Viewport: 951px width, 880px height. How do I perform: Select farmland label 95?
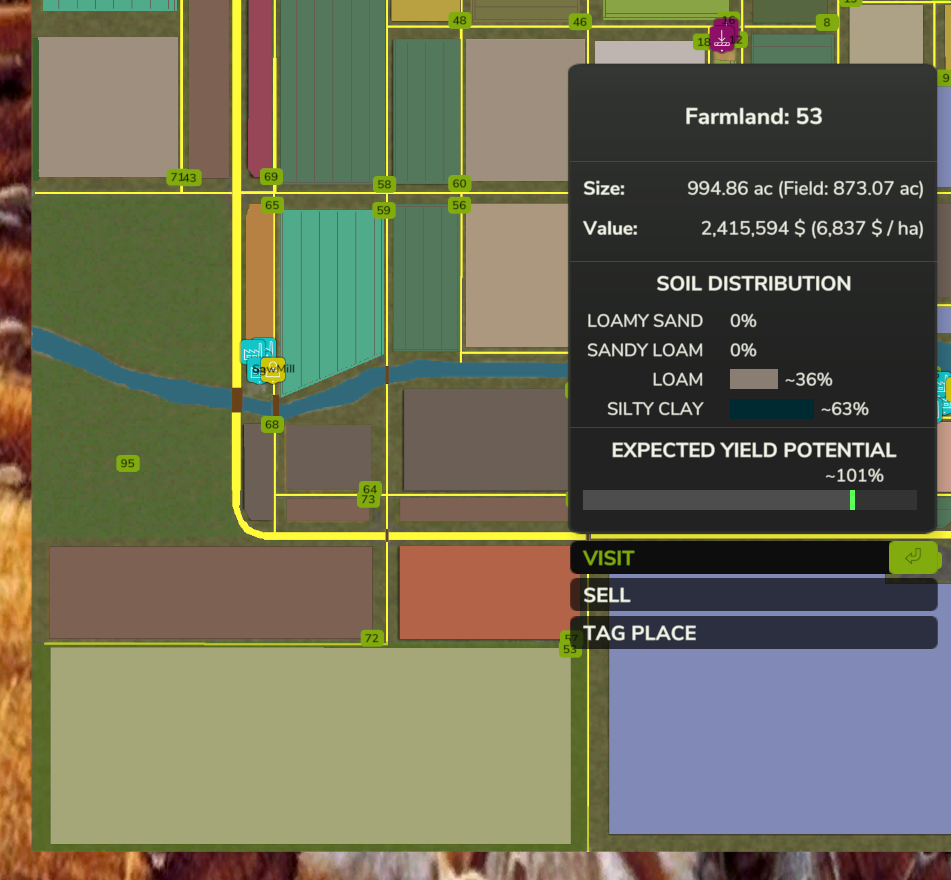click(x=127, y=463)
